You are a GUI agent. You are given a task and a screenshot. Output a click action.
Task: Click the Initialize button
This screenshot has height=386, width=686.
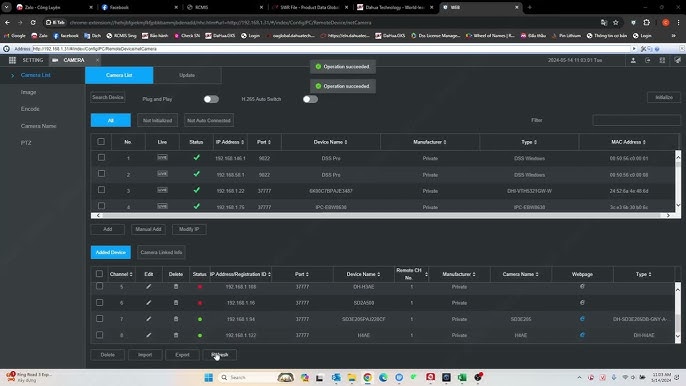coord(664,97)
